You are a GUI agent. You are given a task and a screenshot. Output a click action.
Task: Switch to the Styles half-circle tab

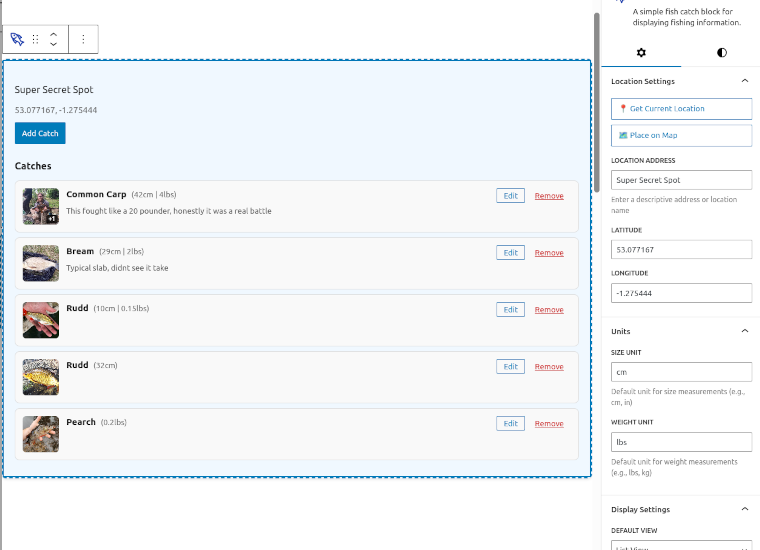721,52
